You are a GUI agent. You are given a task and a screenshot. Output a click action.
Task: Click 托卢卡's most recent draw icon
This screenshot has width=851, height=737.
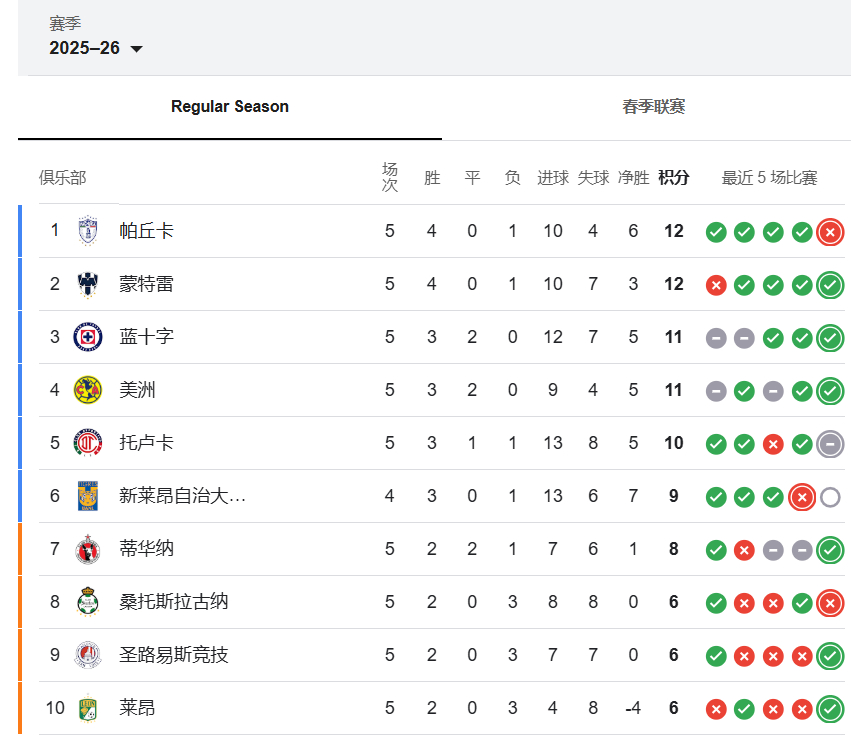[830, 444]
